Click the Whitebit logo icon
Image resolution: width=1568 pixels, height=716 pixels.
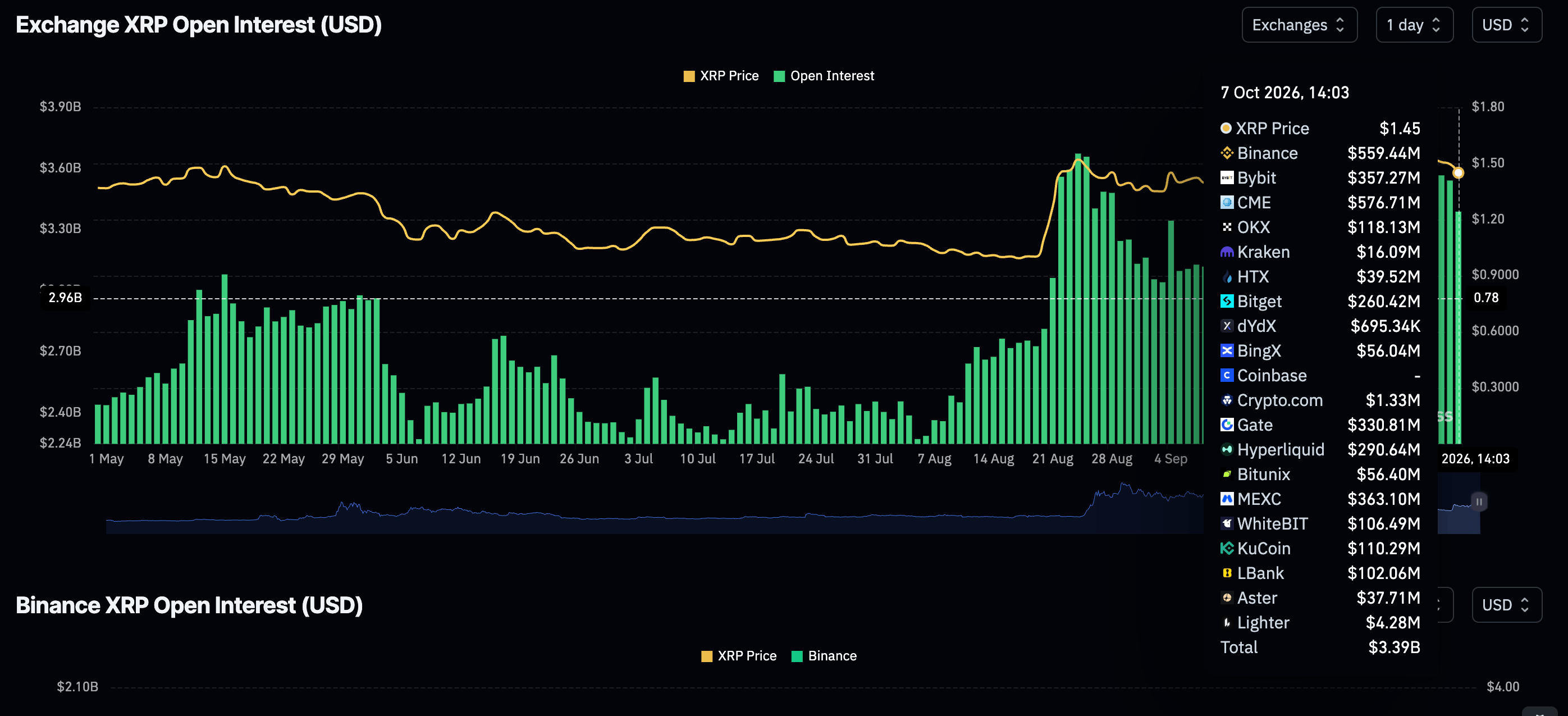(x=1227, y=523)
